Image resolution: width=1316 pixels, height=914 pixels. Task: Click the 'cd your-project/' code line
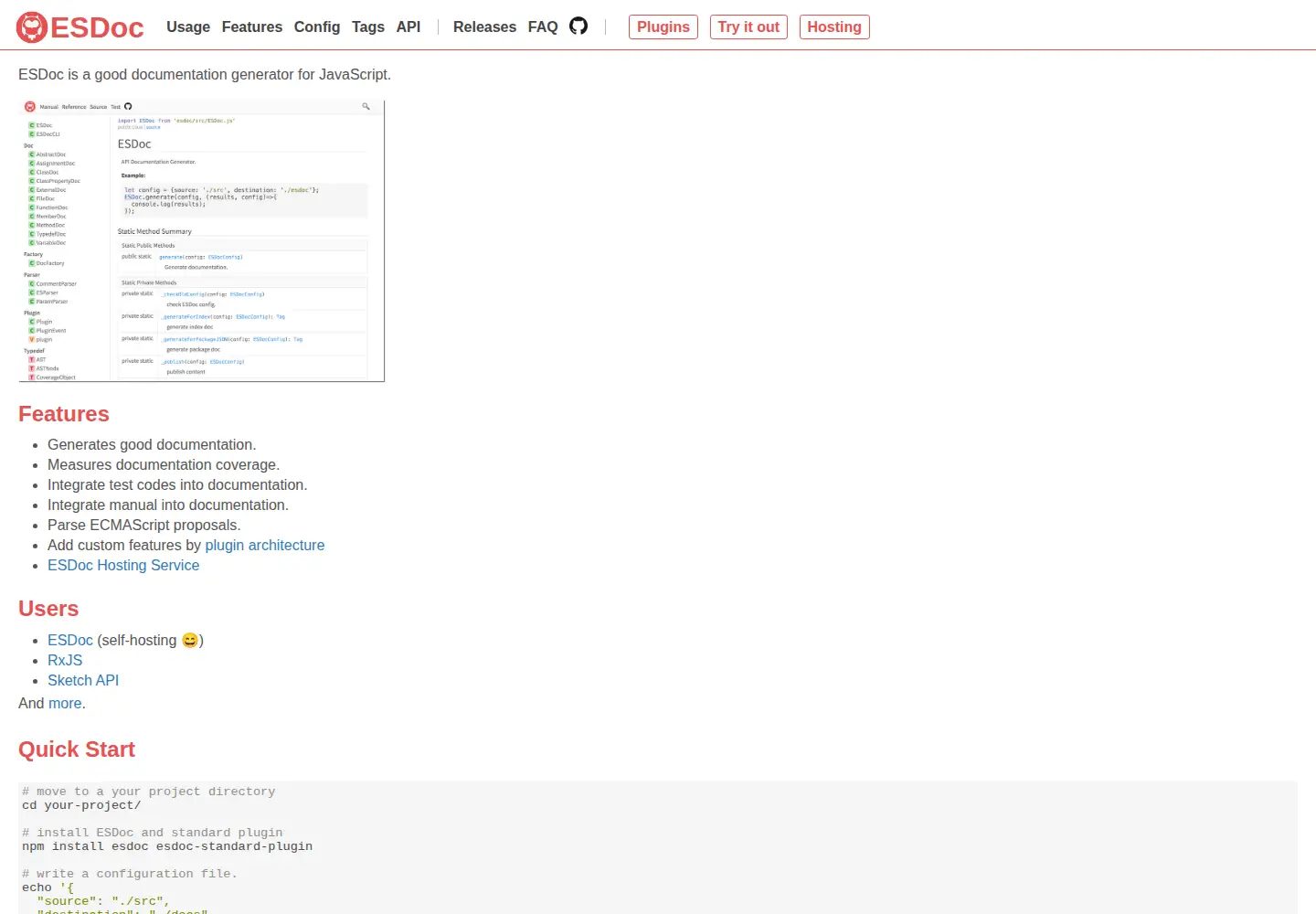click(x=81, y=805)
